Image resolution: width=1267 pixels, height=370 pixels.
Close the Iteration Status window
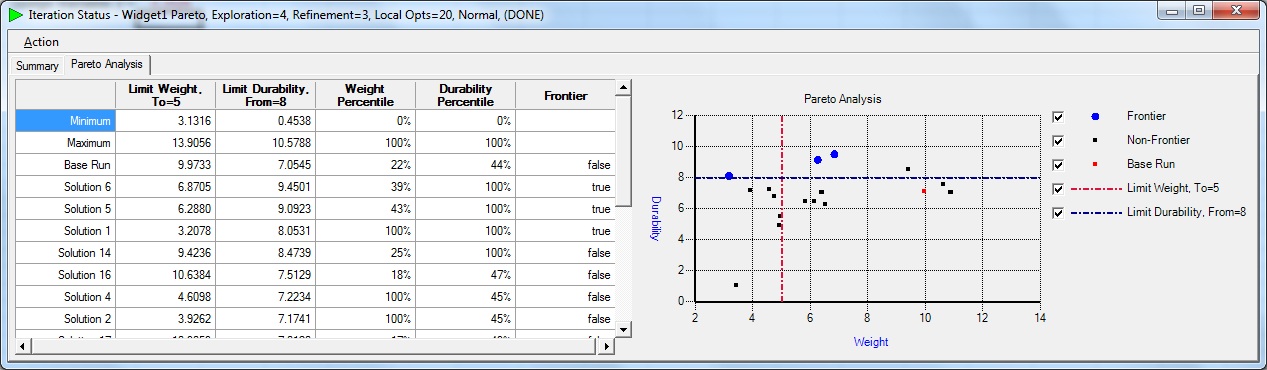(x=1236, y=12)
